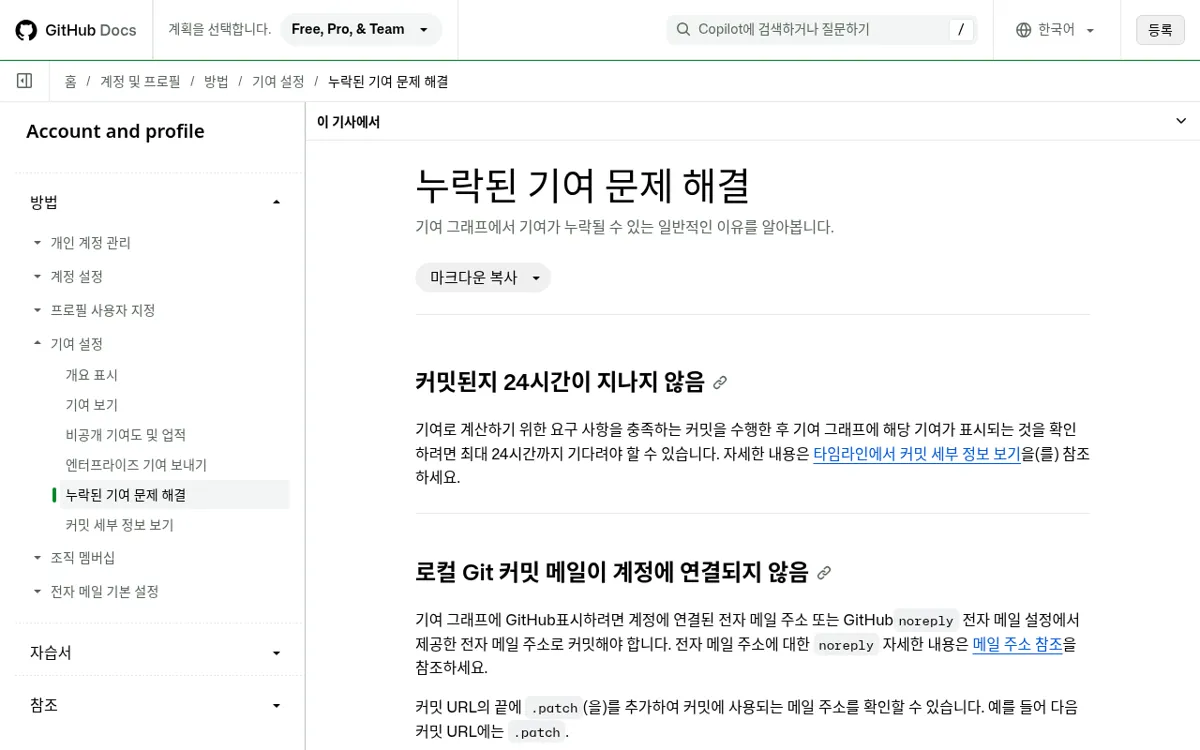Go to 기여 설정 breadcrumb
The width and height of the screenshot is (1200, 750).
click(278, 82)
